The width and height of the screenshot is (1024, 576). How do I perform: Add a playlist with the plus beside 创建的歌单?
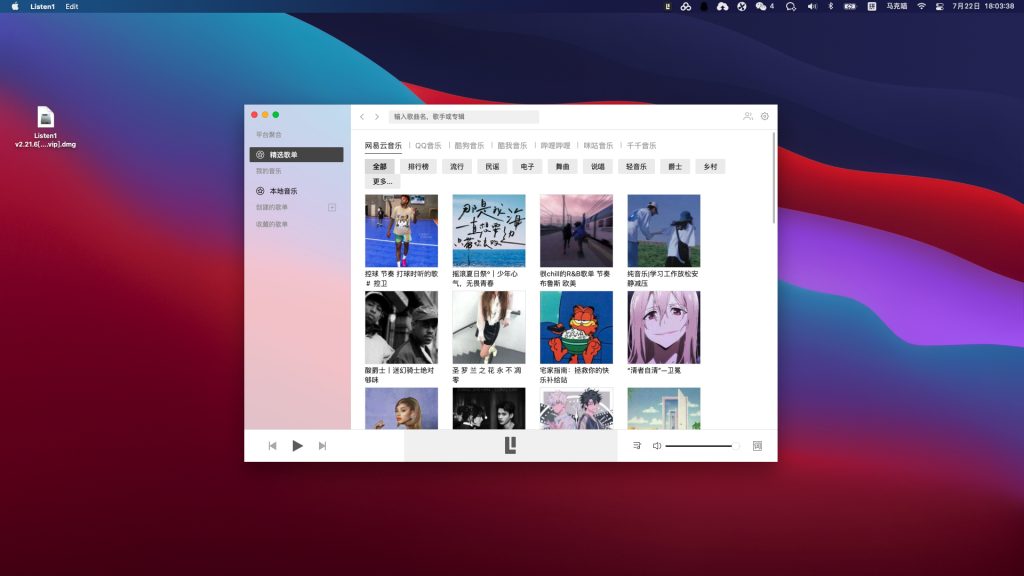[331, 205]
